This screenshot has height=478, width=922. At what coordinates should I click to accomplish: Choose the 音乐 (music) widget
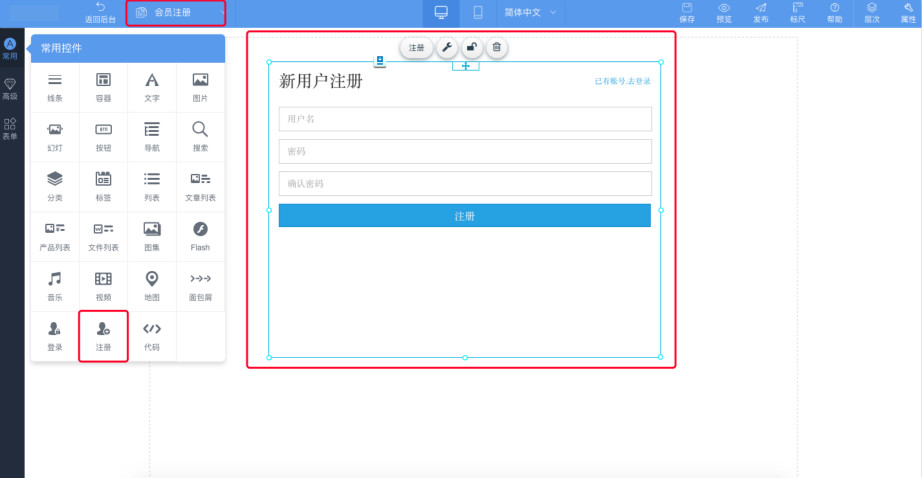pyautogui.click(x=55, y=285)
